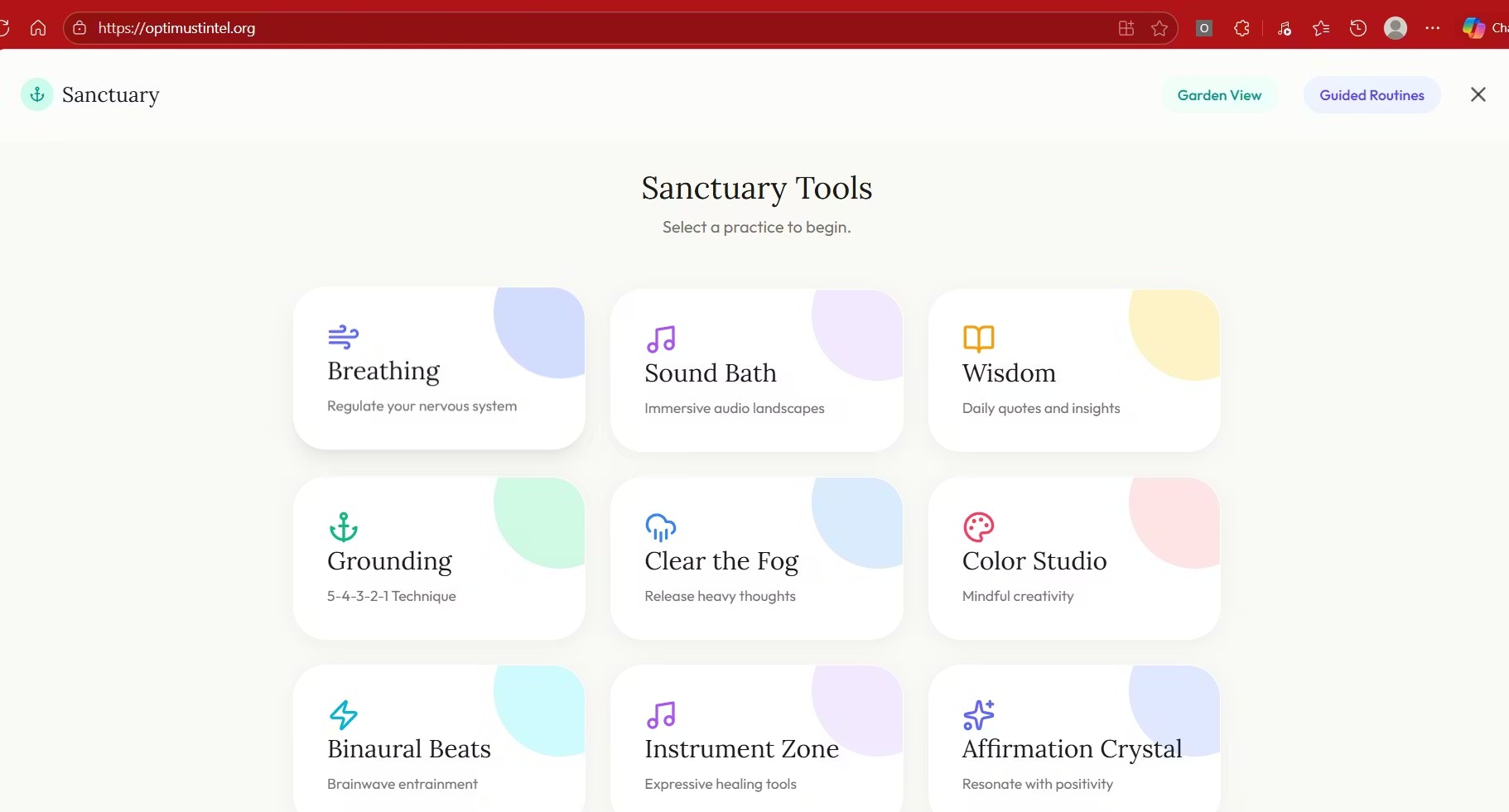The image size is (1509, 812).
Task: Launch Copilot chat from the toolbar
Action: pos(1473,27)
